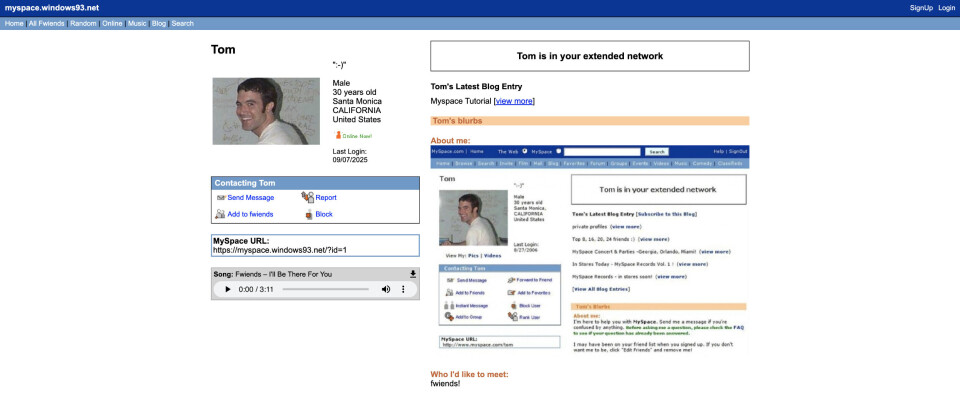This screenshot has height=394, width=960.
Task: Download the song with the arrow icon
Action: coord(413,274)
